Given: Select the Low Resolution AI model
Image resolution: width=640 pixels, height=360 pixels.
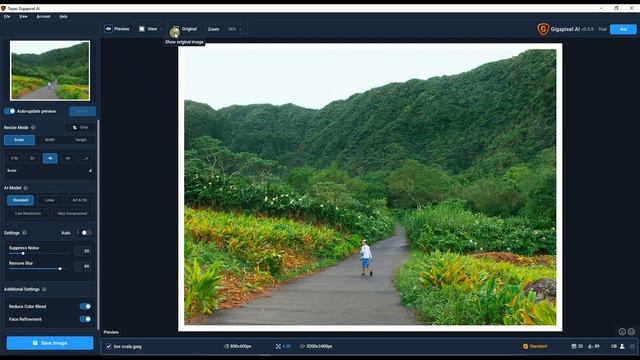Looking at the screenshot, I should [28, 213].
